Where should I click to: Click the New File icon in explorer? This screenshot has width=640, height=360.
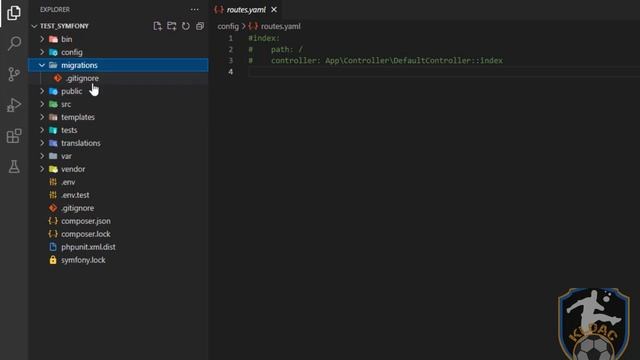158,26
